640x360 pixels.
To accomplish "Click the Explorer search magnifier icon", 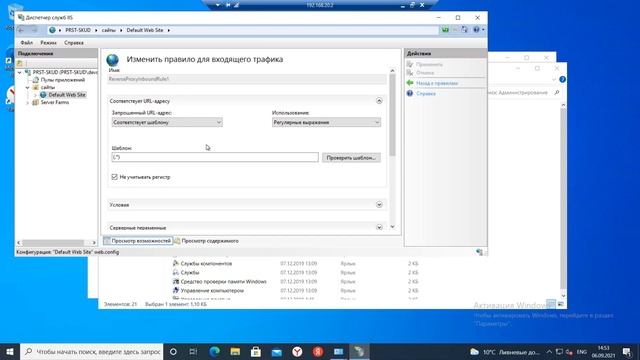I will pyautogui.click(x=557, y=93).
